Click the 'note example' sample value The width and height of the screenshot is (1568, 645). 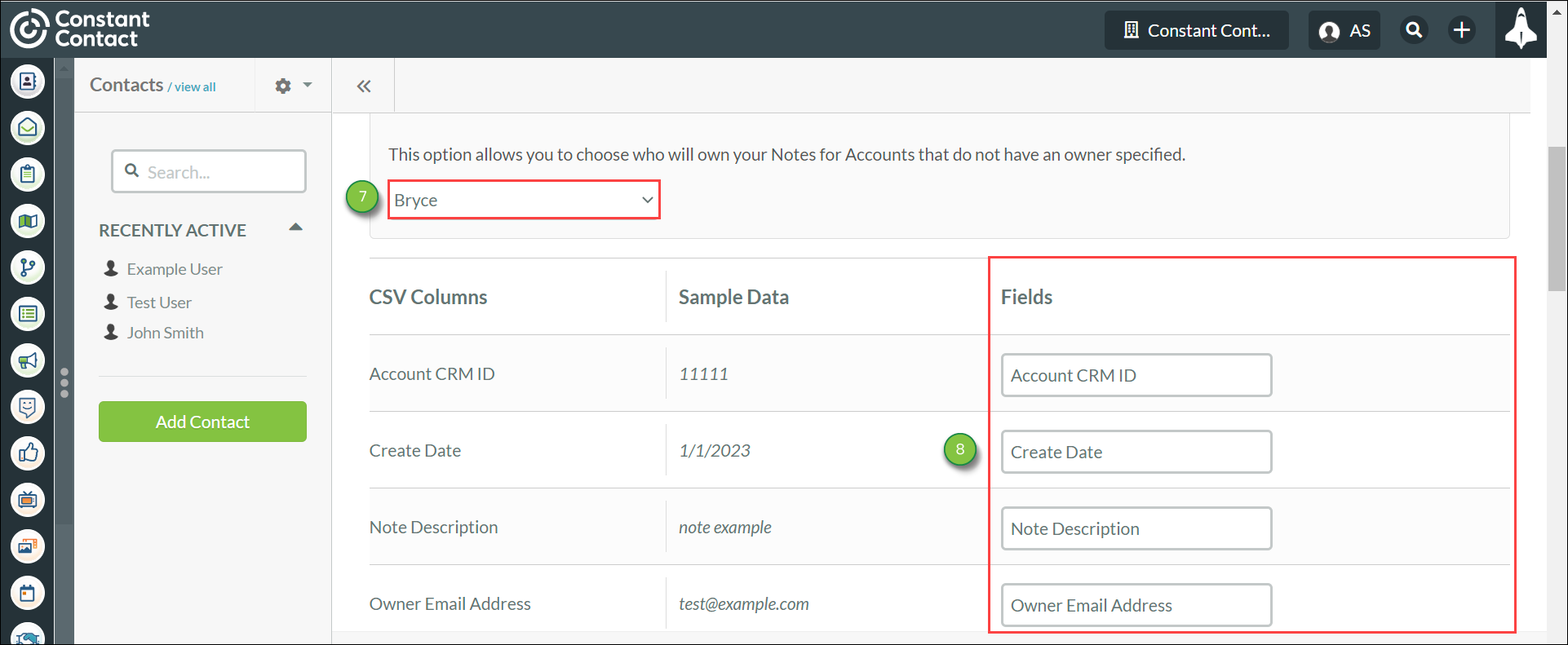pos(725,527)
